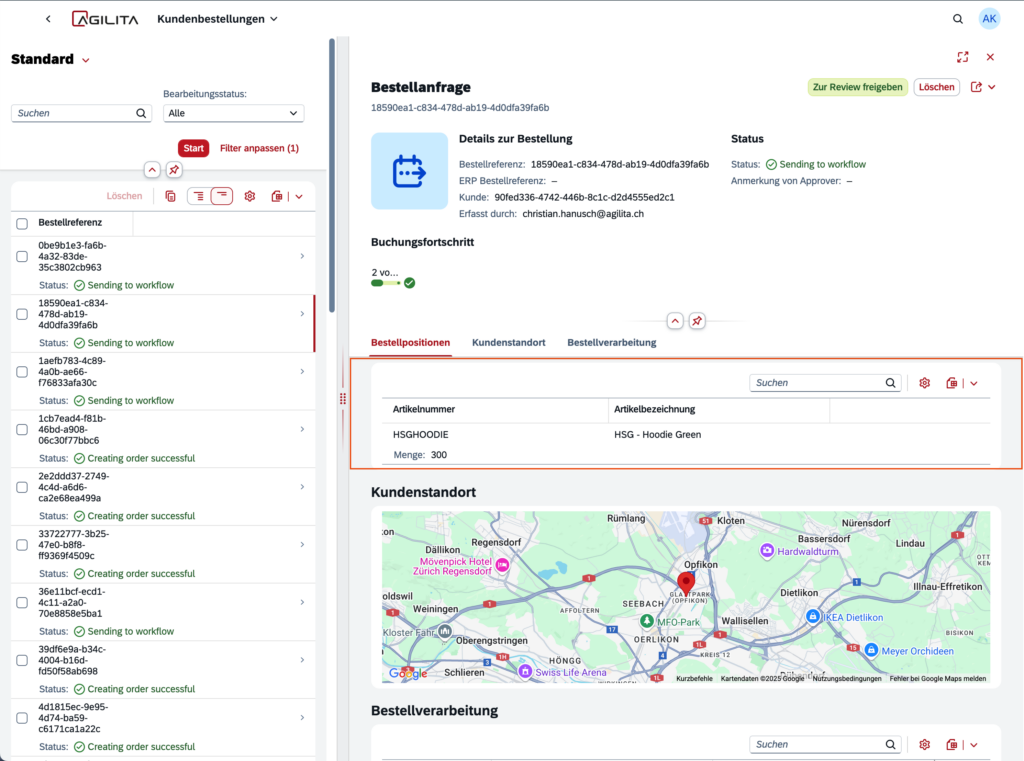1024x761 pixels.
Task: Open the Bearbeitungsstatus dropdown
Action: [x=233, y=113]
